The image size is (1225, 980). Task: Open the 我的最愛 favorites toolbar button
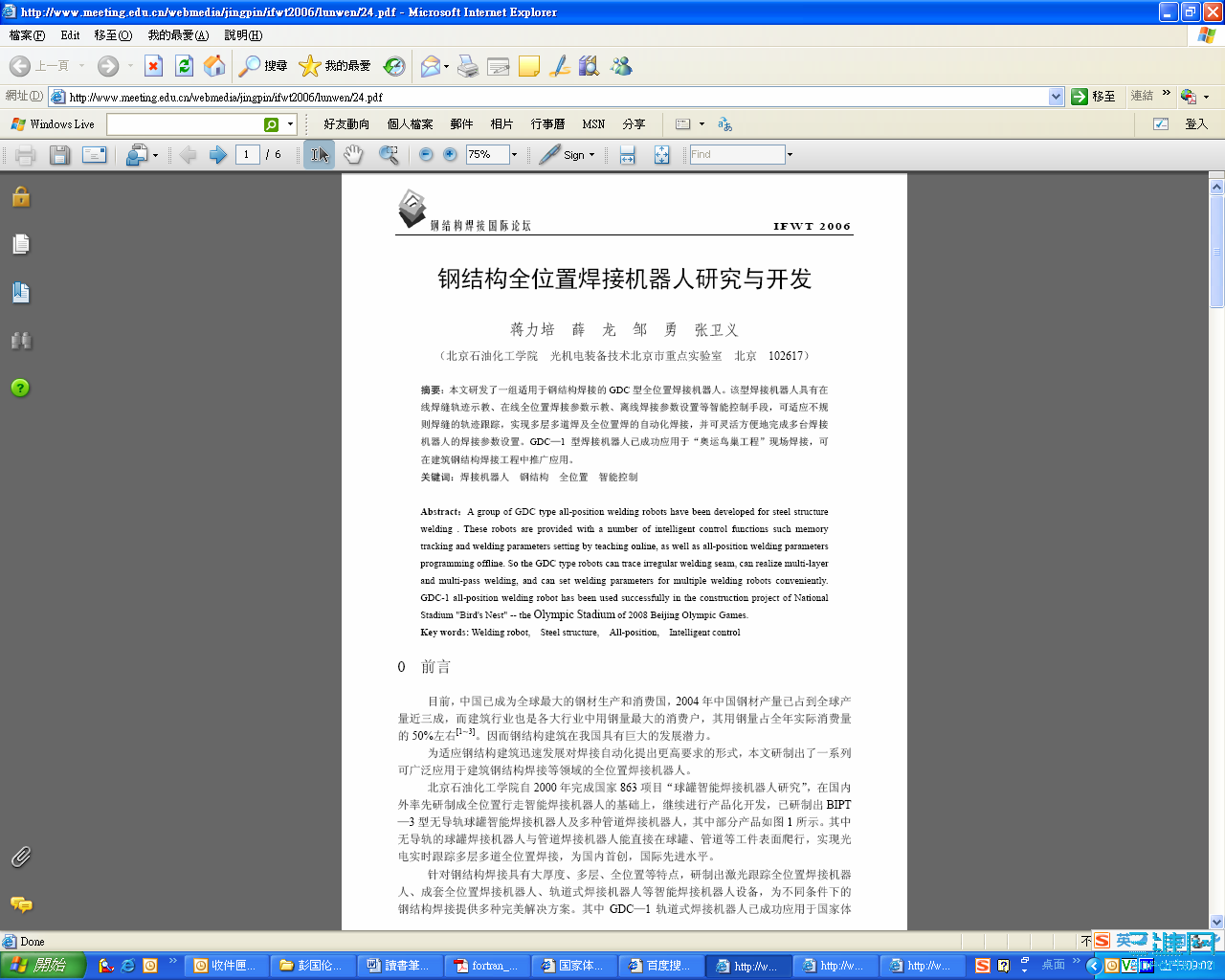click(335, 65)
